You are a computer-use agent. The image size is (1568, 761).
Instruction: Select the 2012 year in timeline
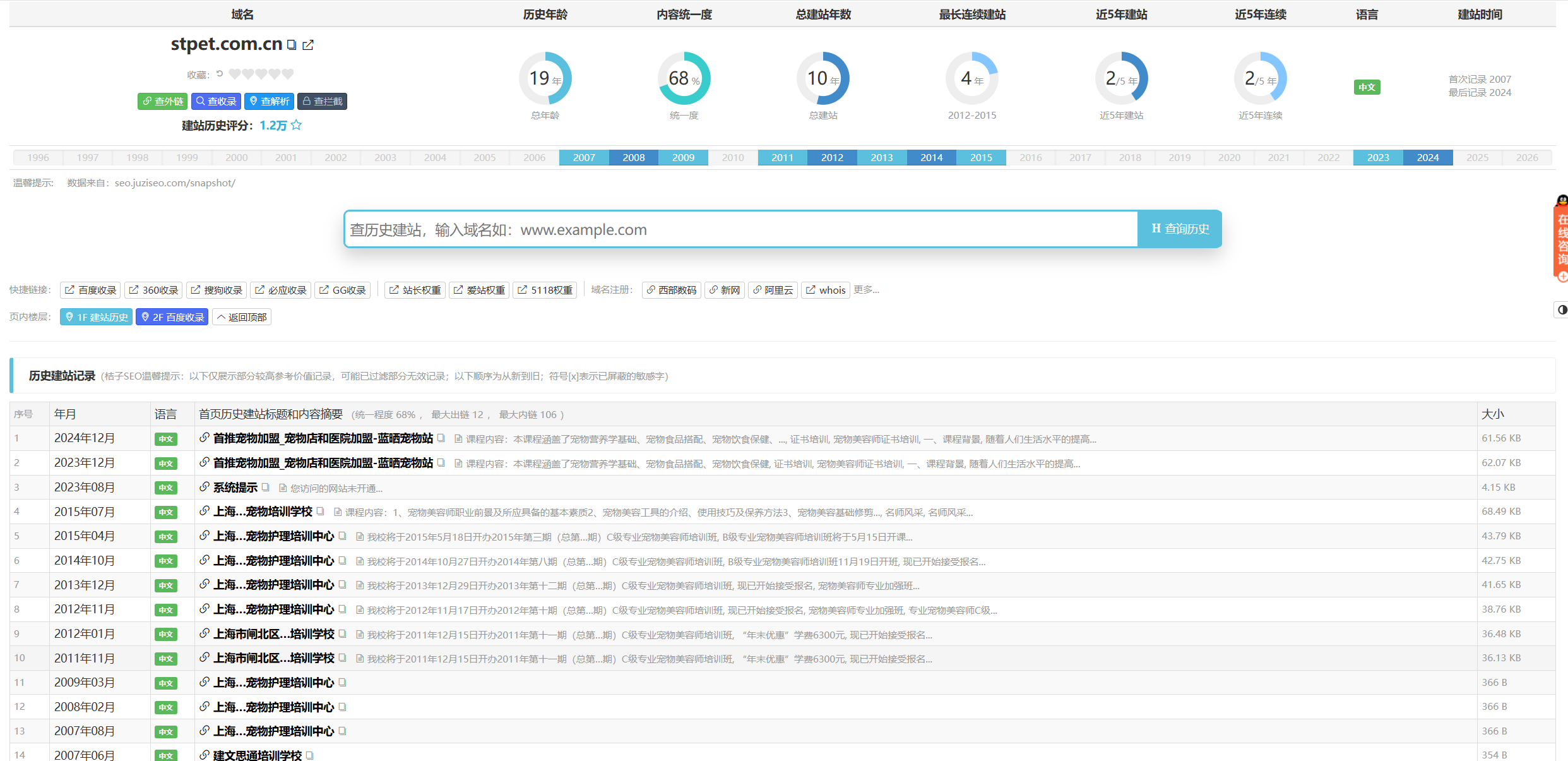coord(831,157)
